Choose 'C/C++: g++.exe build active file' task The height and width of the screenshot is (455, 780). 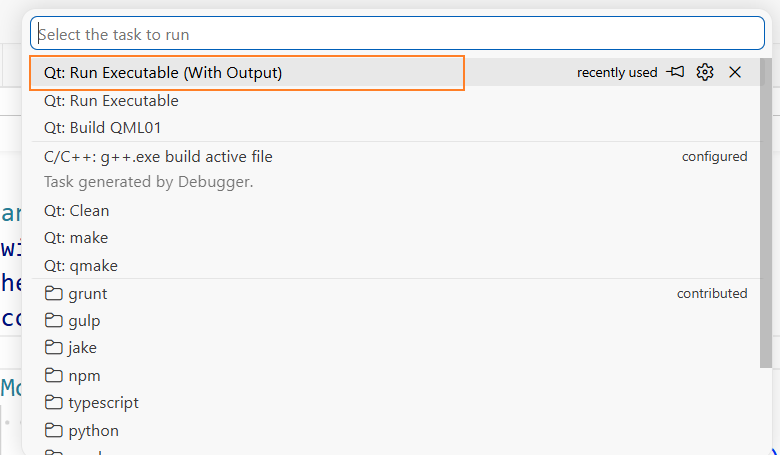point(395,169)
